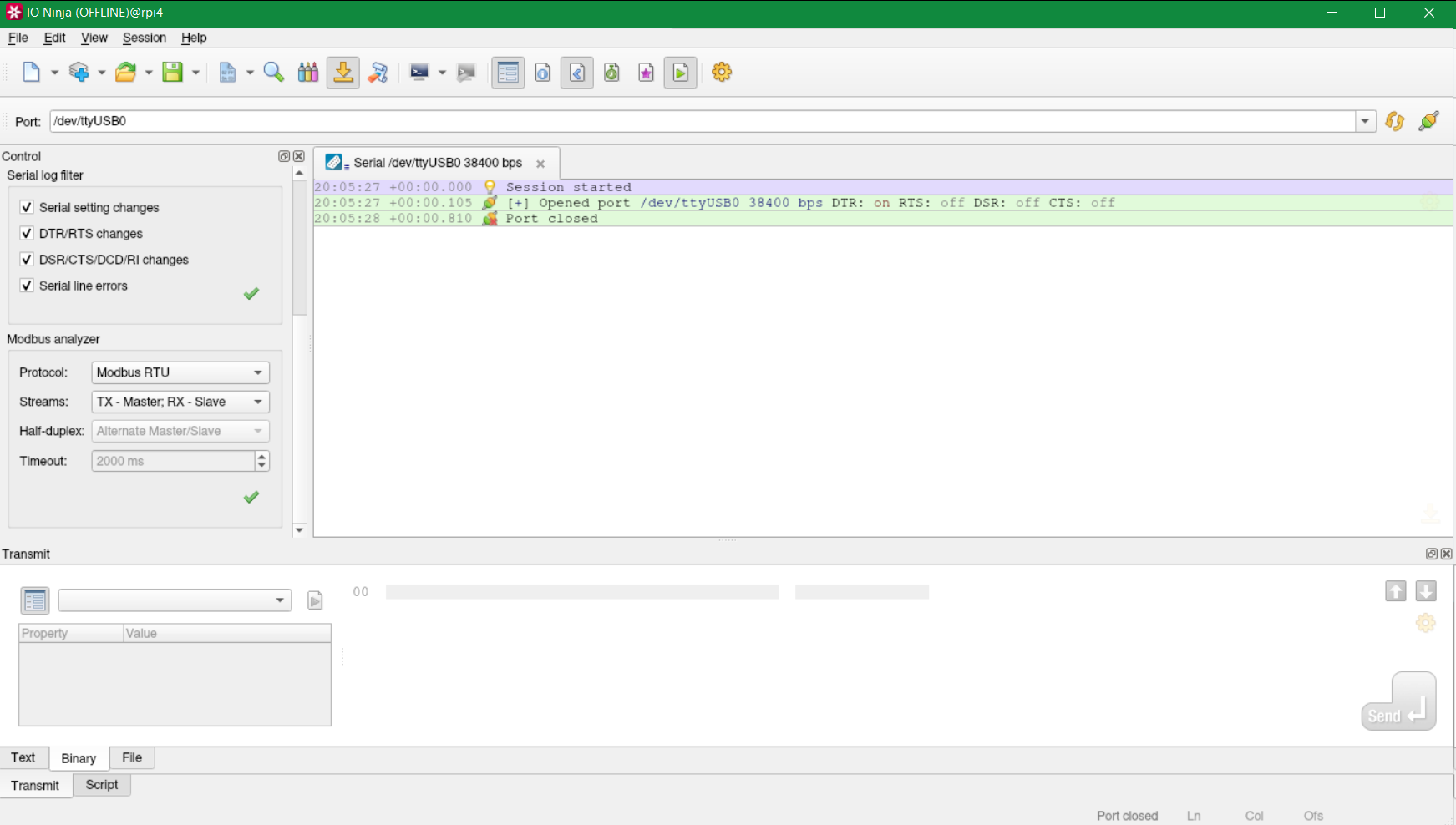Open the Help menu
The width and height of the screenshot is (1456, 825).
point(194,38)
